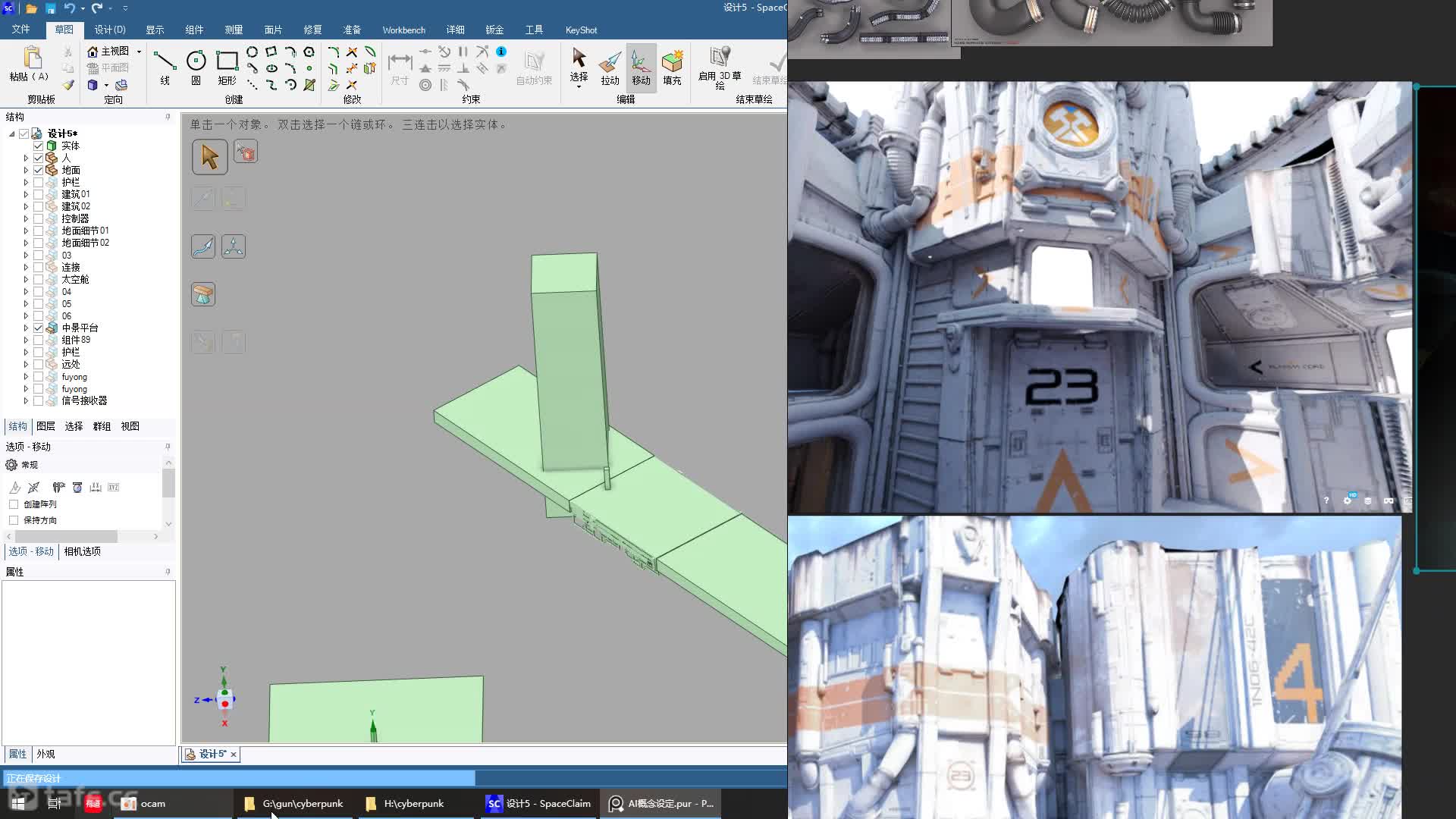This screenshot has width=1456, height=819.
Task: Toggle visibility checkbox for 地面
Action: 38,170
